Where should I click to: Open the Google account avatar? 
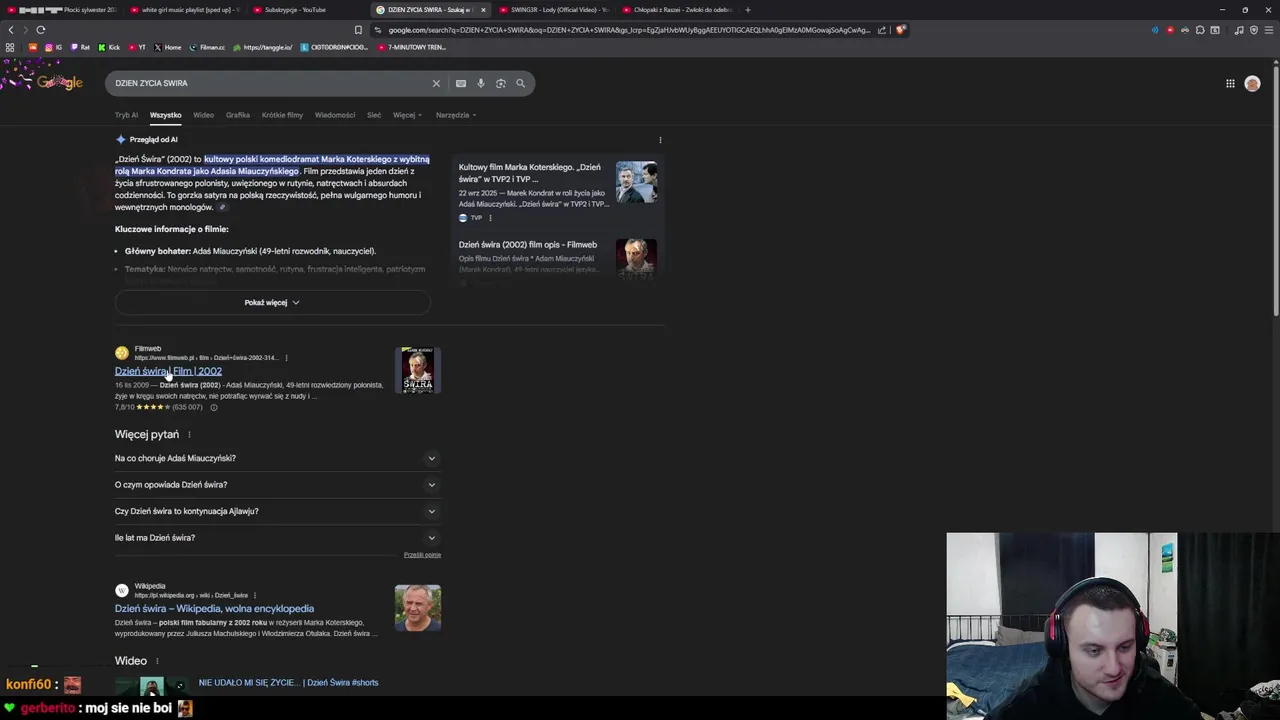pos(1252,84)
